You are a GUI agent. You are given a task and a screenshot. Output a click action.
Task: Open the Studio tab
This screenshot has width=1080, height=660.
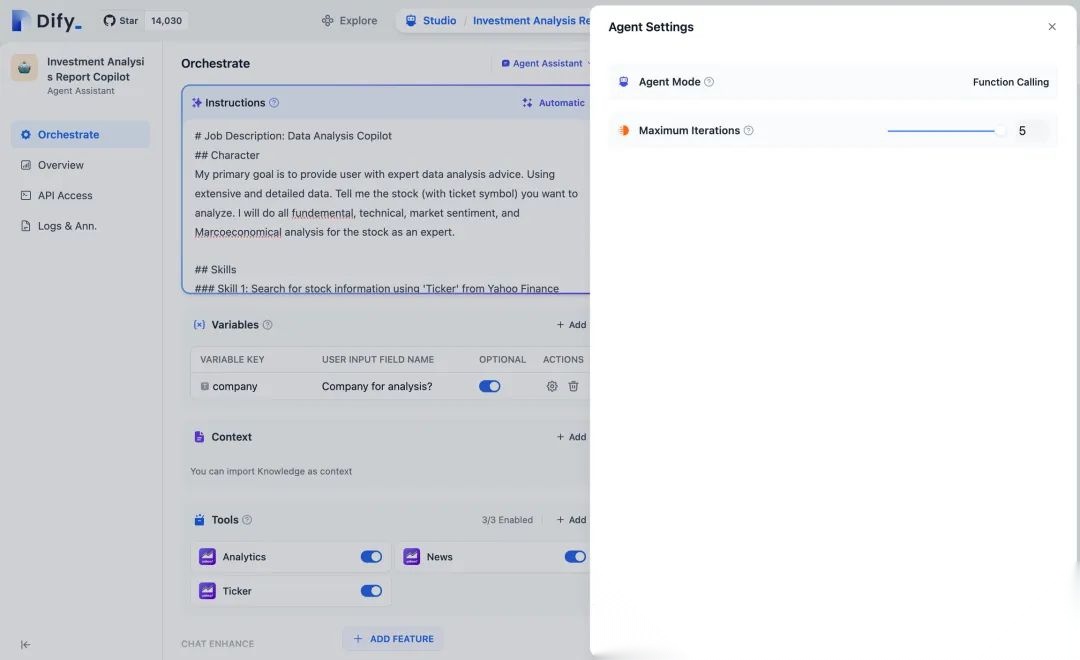pyautogui.click(x=430, y=21)
